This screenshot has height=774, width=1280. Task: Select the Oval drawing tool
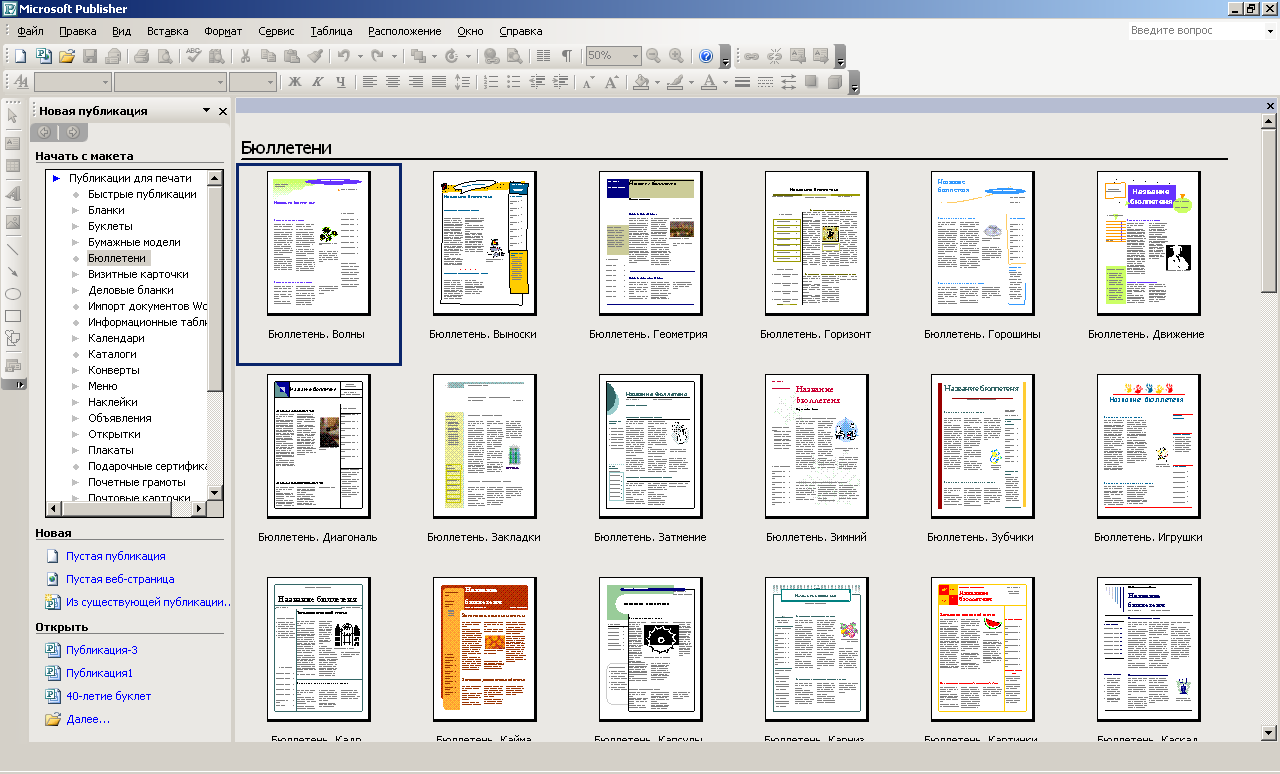coord(13,294)
